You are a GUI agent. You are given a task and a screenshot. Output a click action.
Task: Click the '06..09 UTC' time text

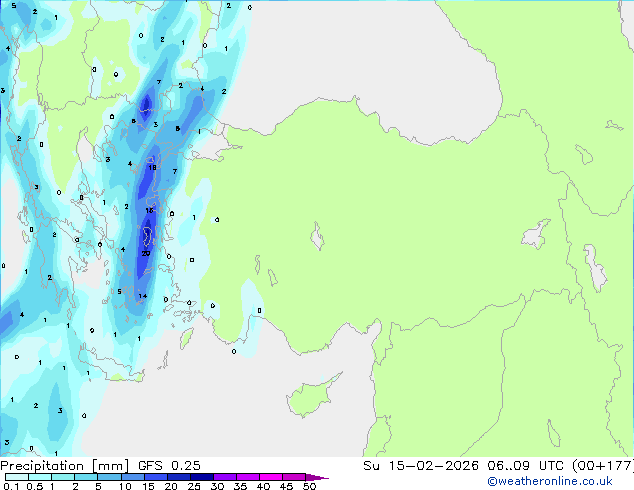(526, 466)
